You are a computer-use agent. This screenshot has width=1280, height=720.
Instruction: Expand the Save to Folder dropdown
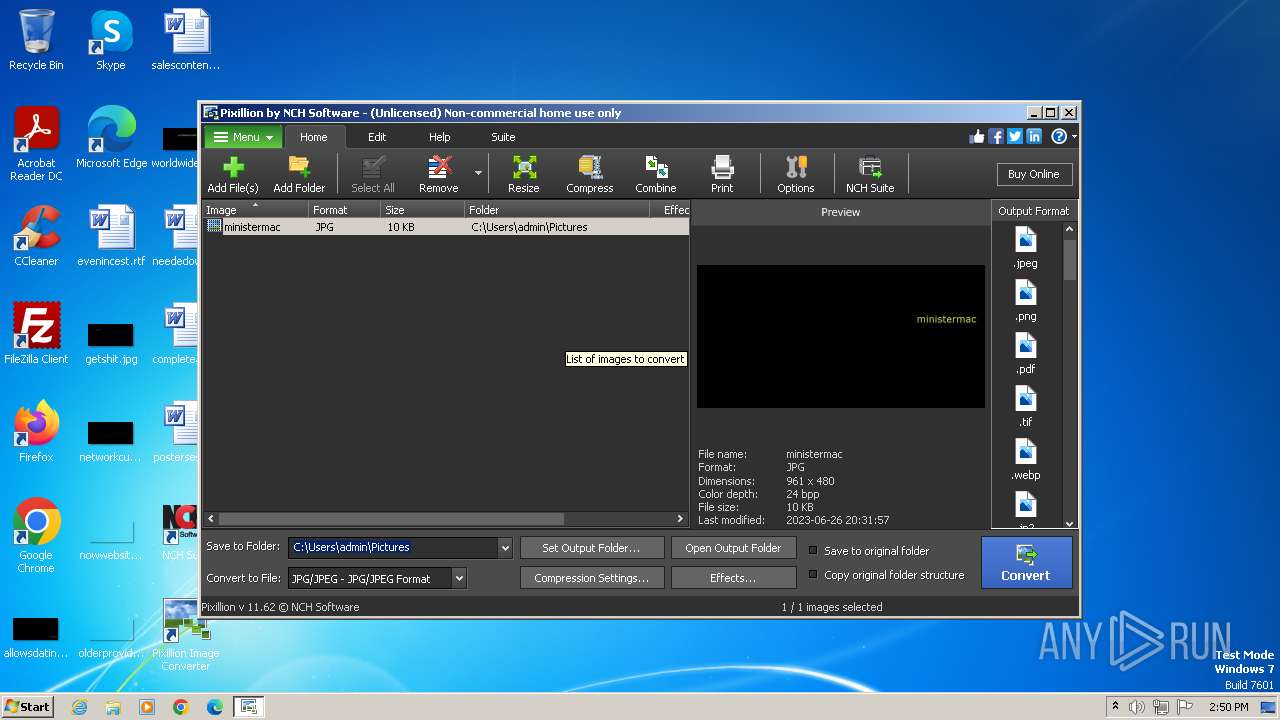pyautogui.click(x=505, y=548)
